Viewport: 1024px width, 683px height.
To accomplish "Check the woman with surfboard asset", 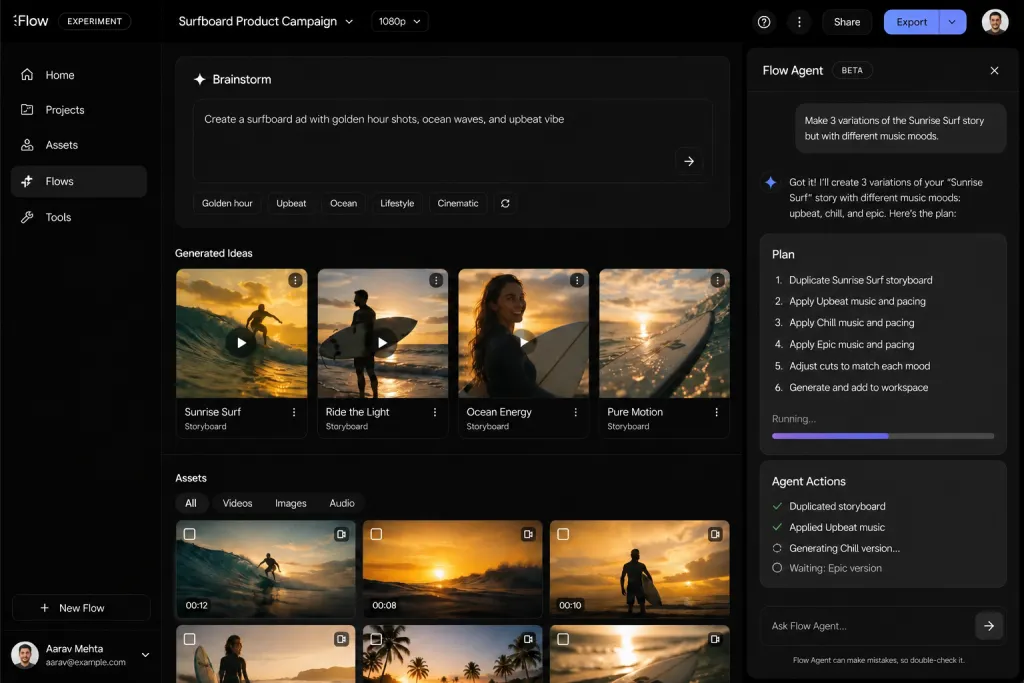I will coord(189,639).
